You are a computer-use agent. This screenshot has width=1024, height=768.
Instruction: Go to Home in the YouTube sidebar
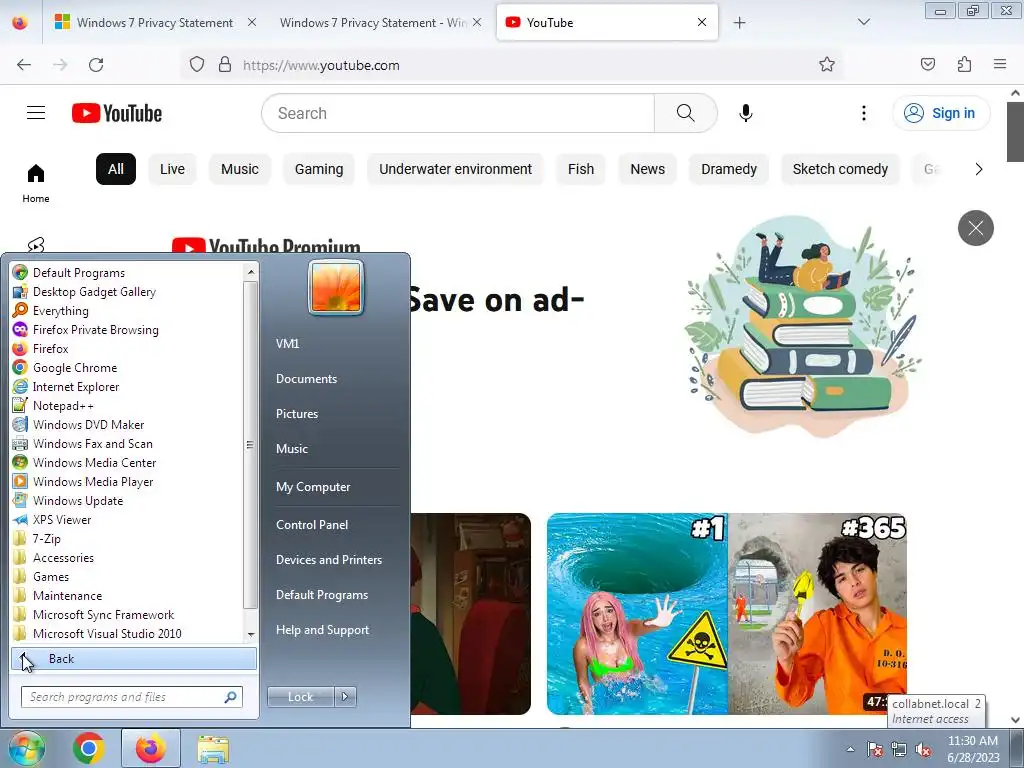click(x=36, y=183)
